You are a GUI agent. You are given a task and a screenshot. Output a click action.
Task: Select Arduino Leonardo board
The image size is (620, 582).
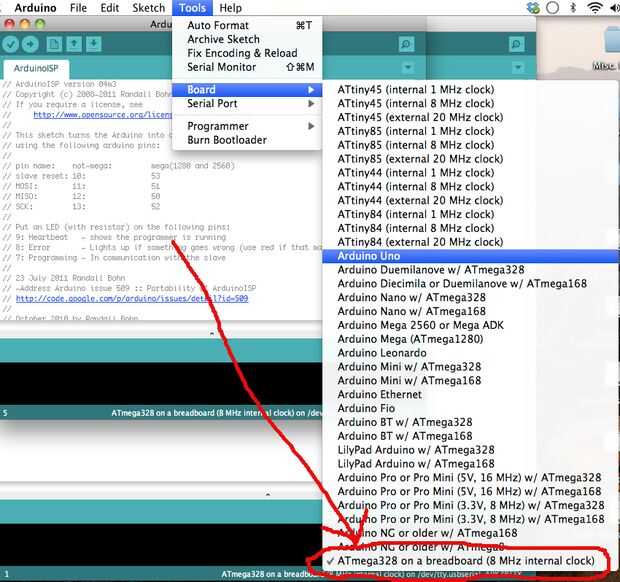(x=471, y=353)
